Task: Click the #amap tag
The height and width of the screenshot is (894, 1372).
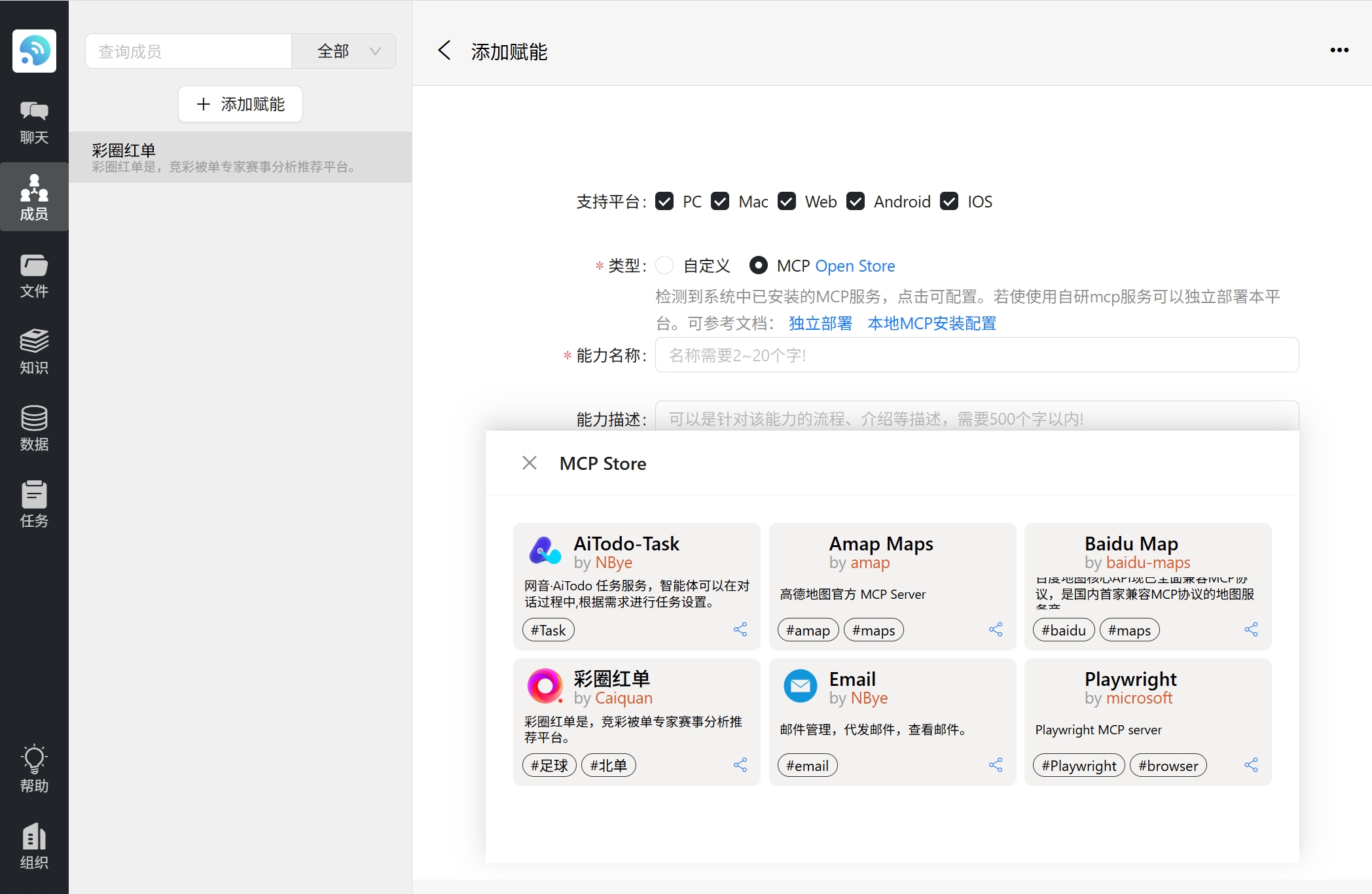Action: pos(808,630)
